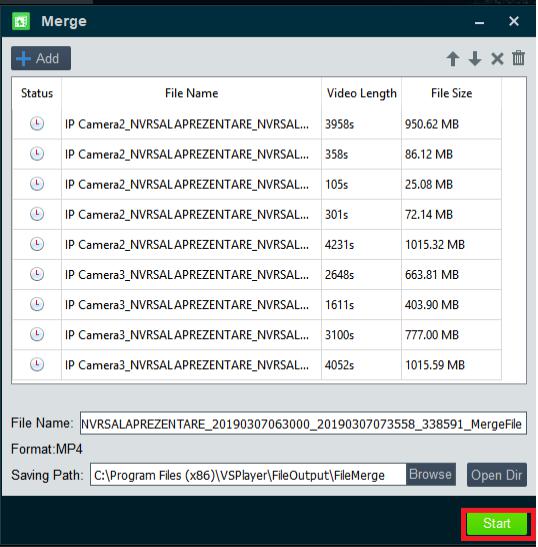
Task: Start the merge process
Action: 497,523
